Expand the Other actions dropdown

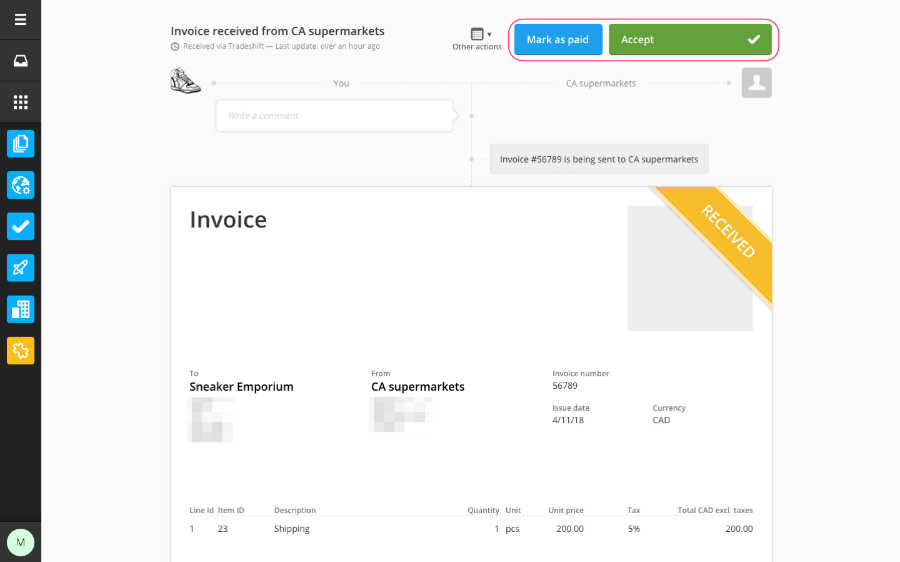tap(477, 39)
